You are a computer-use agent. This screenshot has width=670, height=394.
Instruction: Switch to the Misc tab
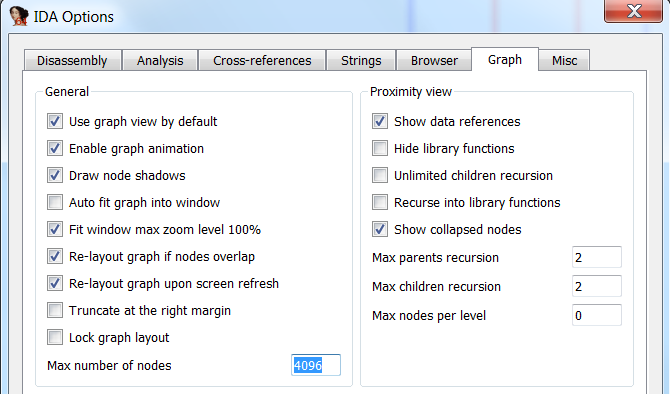(x=564, y=61)
